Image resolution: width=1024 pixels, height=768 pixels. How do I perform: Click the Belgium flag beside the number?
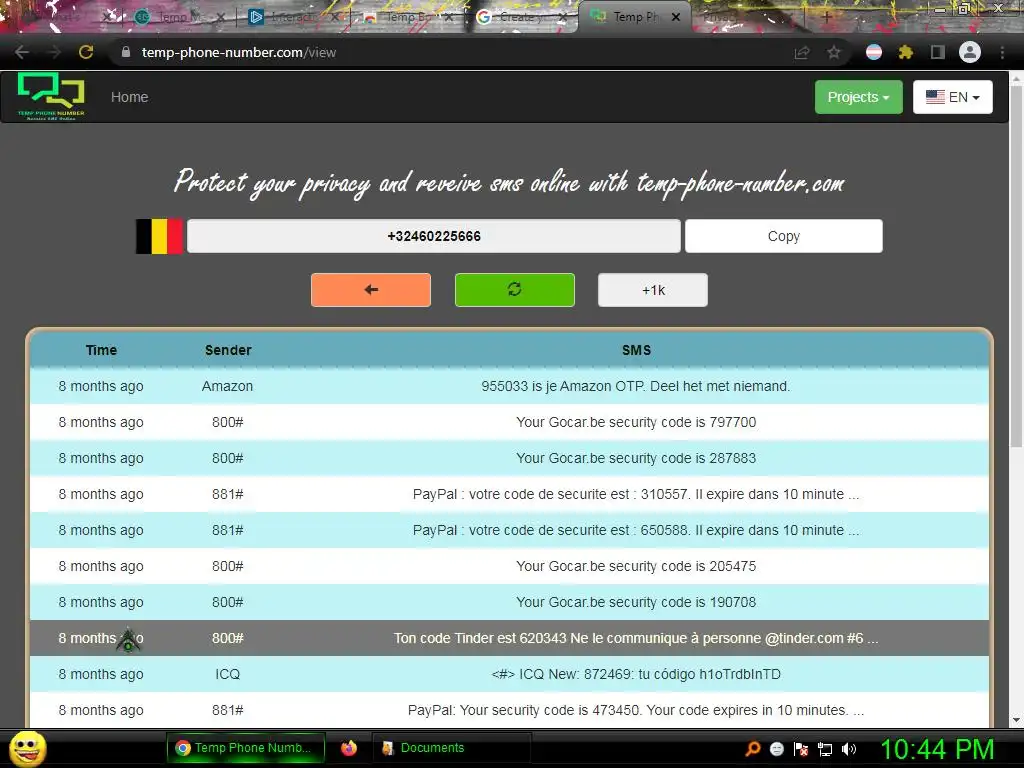(x=159, y=236)
